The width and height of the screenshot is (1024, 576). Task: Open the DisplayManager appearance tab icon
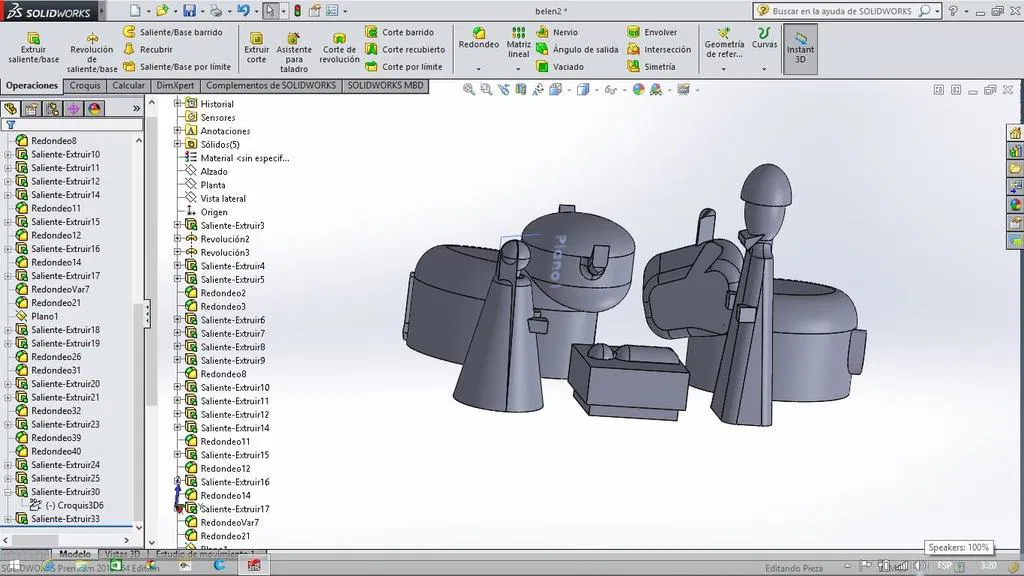[94, 109]
